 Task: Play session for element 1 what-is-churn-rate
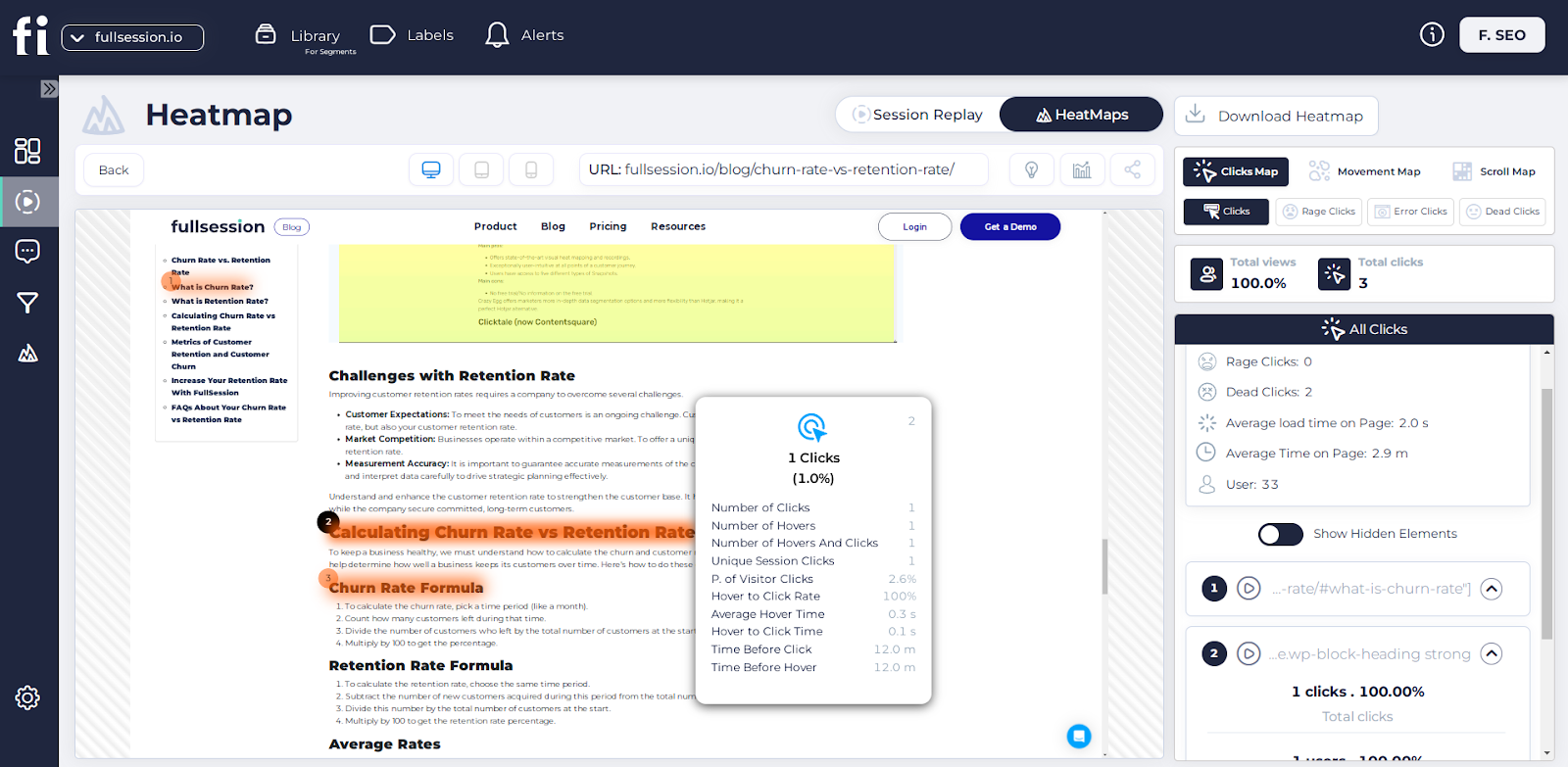pos(1249,589)
